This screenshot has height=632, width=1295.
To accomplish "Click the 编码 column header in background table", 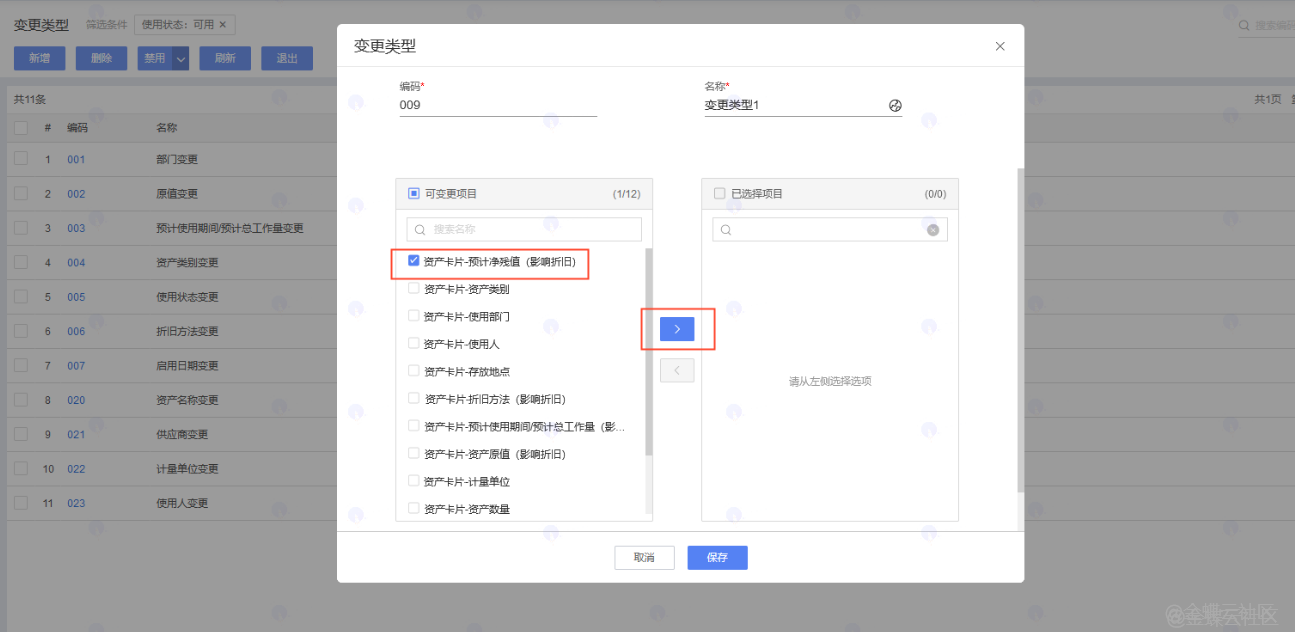I will (x=78, y=128).
